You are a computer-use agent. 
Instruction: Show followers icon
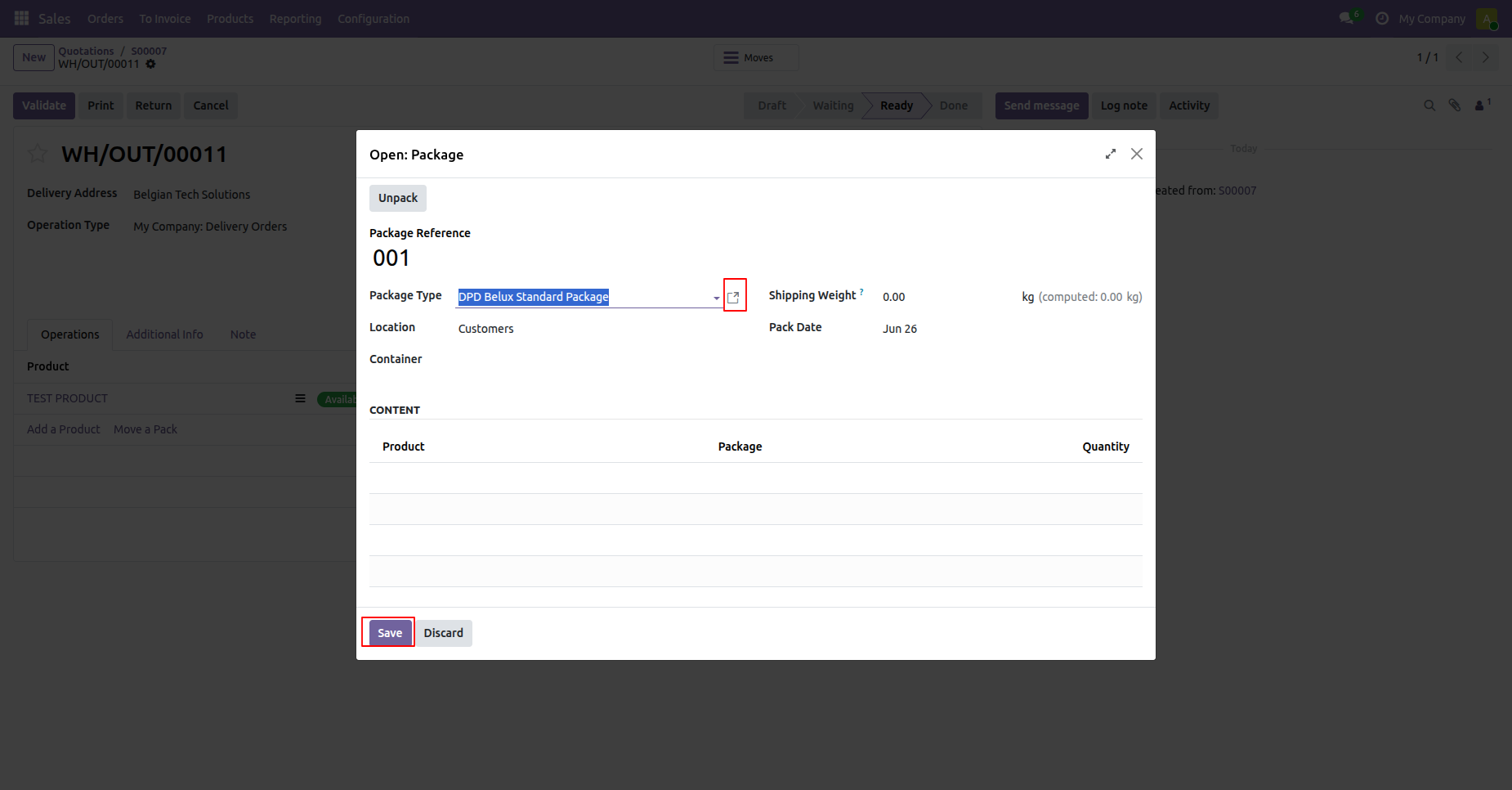1482,105
